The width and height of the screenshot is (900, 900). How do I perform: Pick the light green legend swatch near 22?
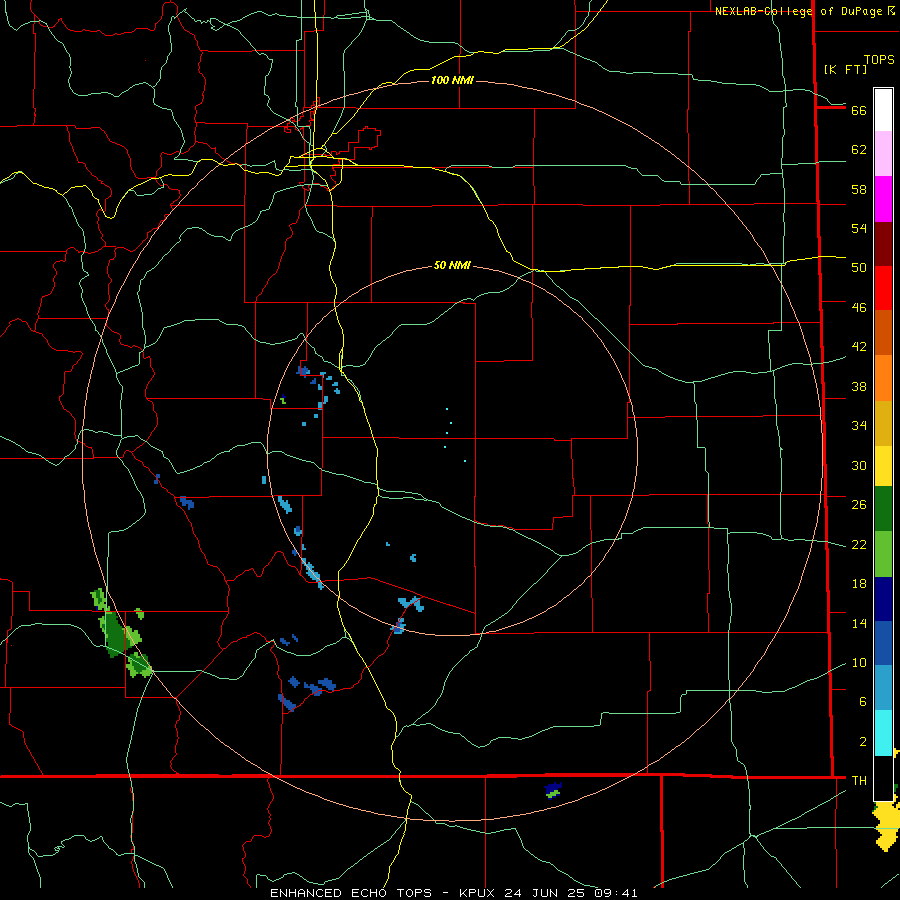[883, 554]
